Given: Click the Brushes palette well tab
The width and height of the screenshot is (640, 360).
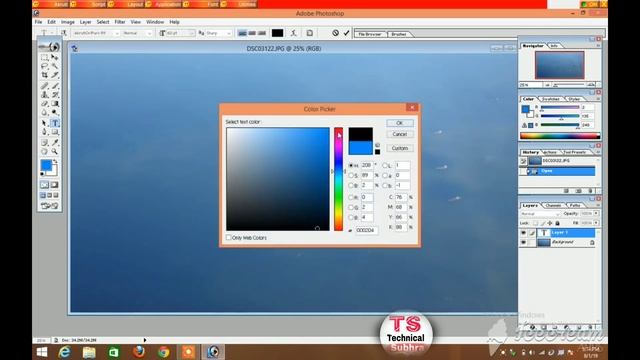Looking at the screenshot, I should 399,34.
